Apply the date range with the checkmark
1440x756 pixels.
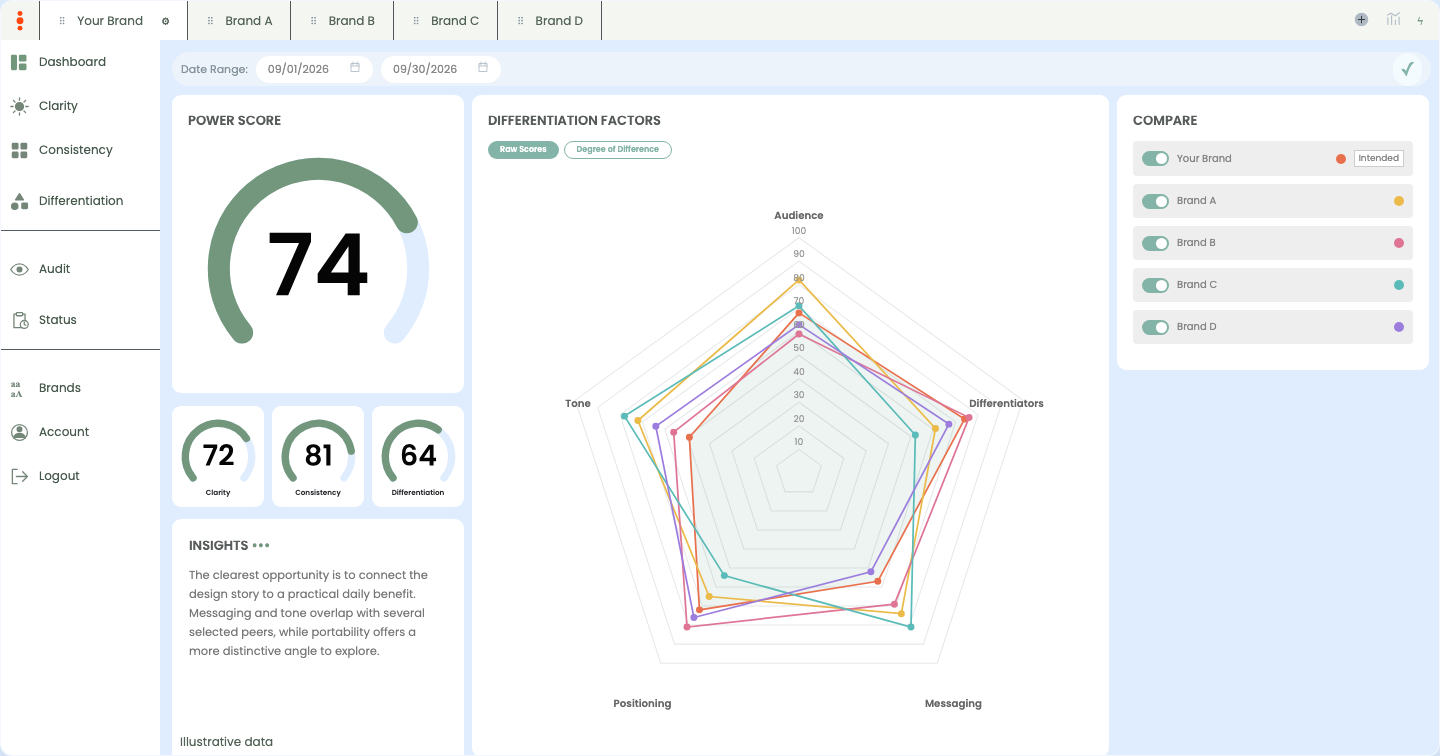tap(1408, 69)
